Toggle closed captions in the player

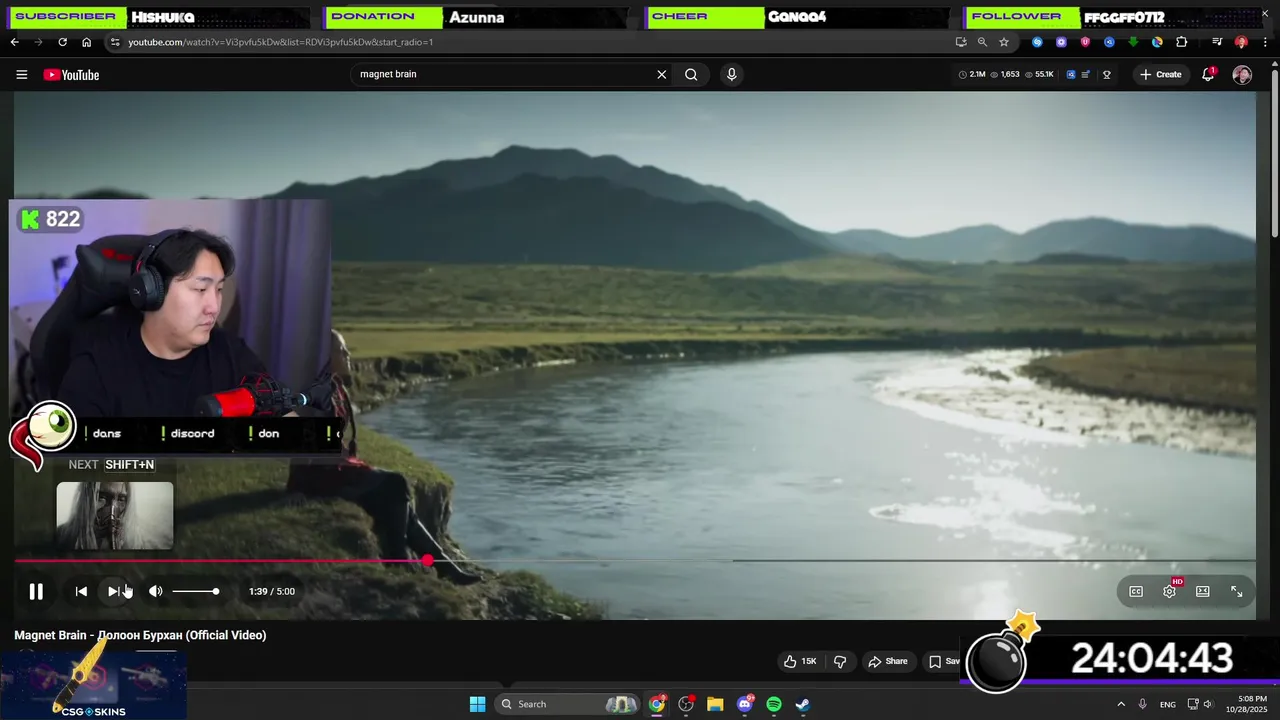pyautogui.click(x=1136, y=591)
